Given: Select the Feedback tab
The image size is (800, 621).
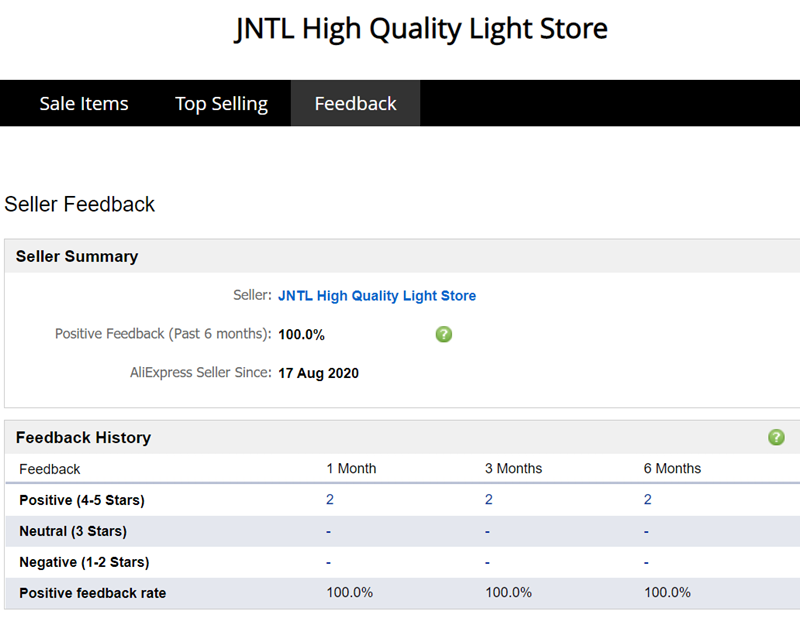Looking at the screenshot, I should [x=355, y=103].
